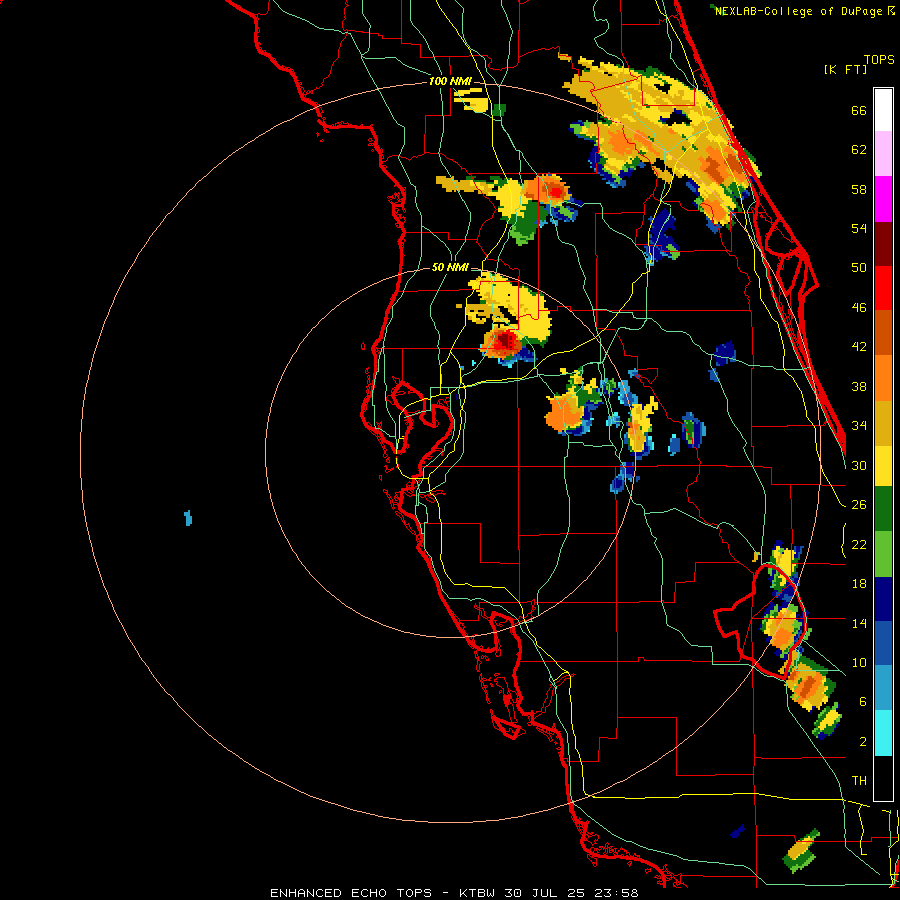Image resolution: width=900 pixels, height=900 pixels.
Task: Click the bright yellow legend swatch
Action: pyautogui.click(x=883, y=465)
